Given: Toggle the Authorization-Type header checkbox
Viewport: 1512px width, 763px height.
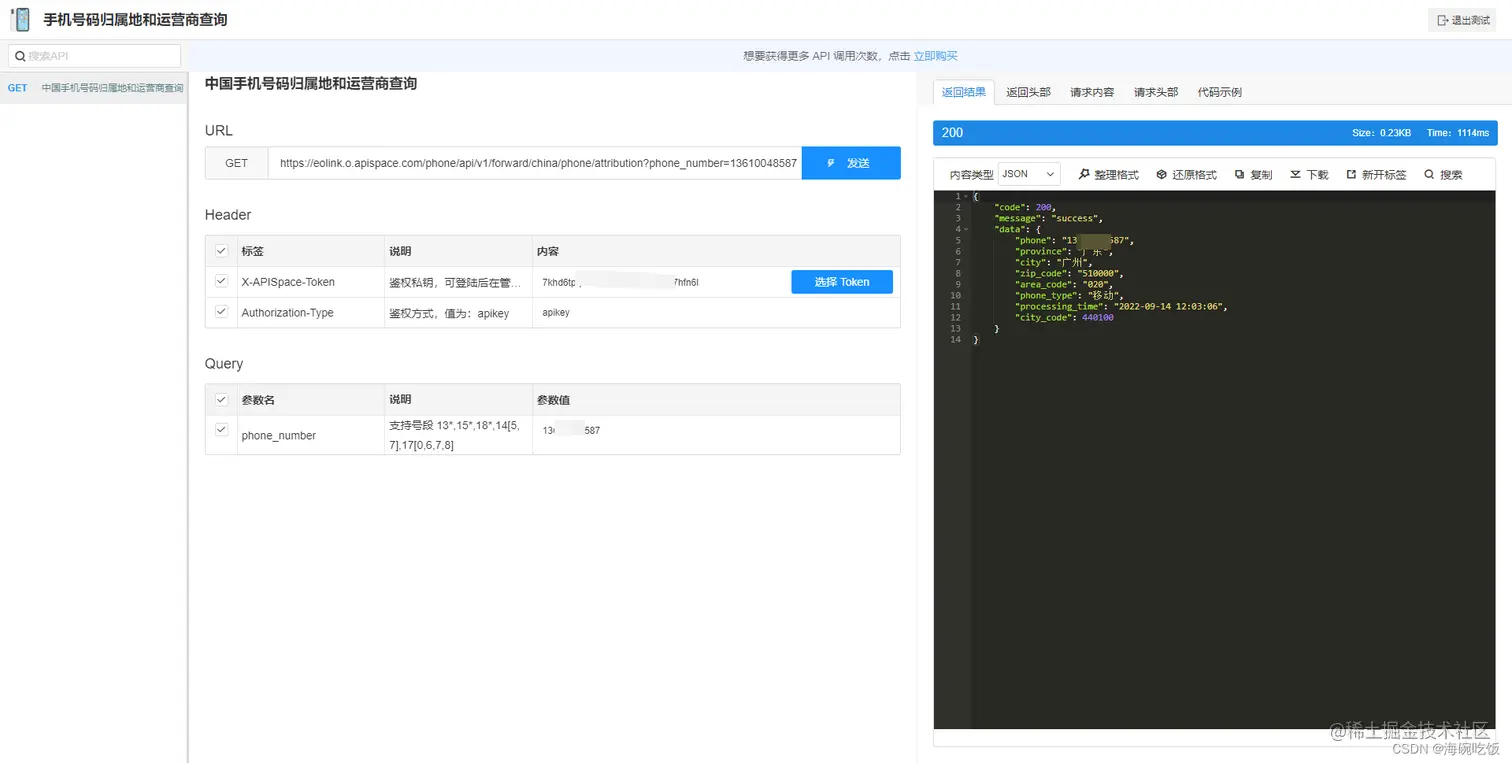Looking at the screenshot, I should point(220,312).
